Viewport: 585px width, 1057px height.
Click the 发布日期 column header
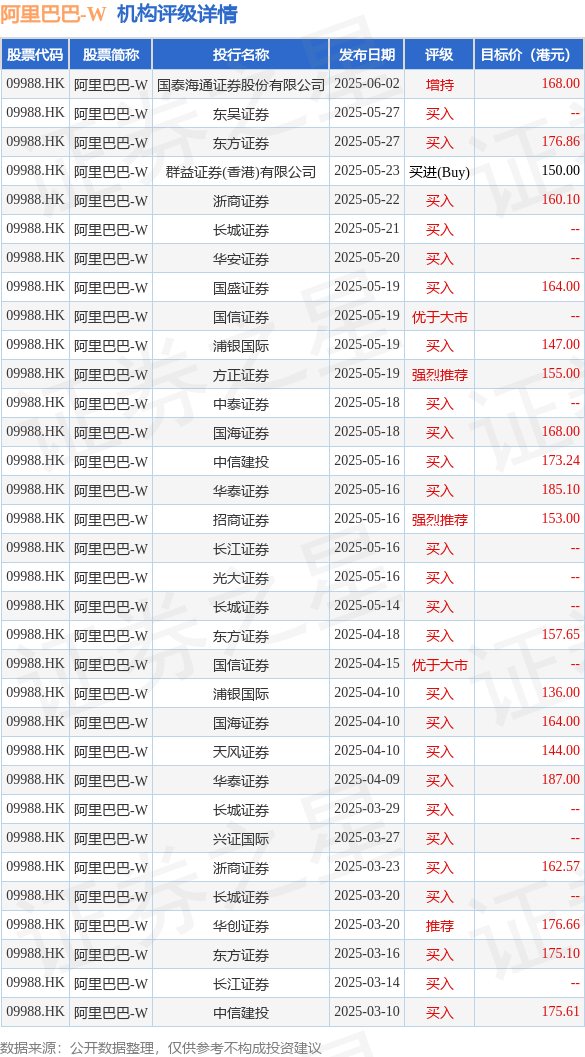[367, 55]
